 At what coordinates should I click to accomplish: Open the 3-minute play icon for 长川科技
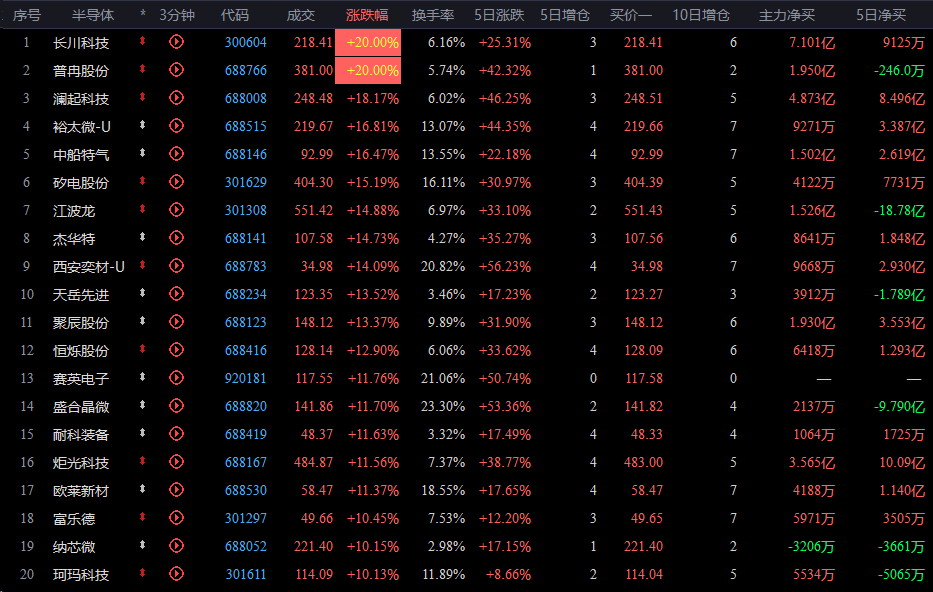176,42
